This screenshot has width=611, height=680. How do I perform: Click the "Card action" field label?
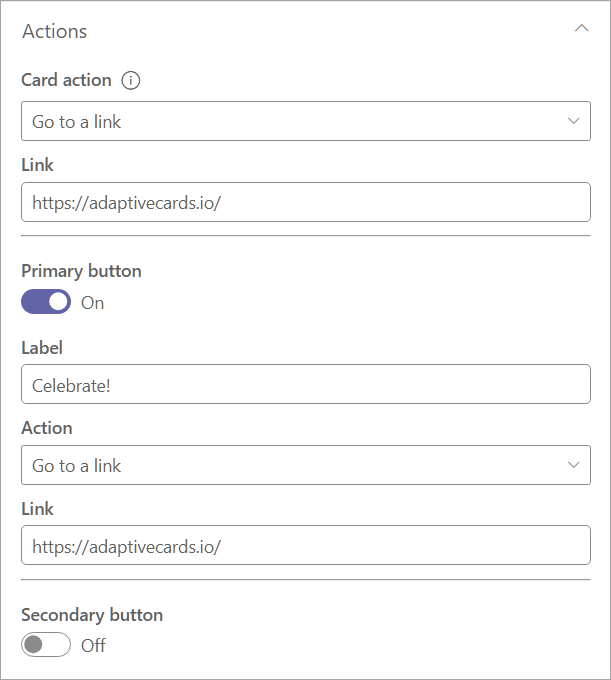point(66,80)
